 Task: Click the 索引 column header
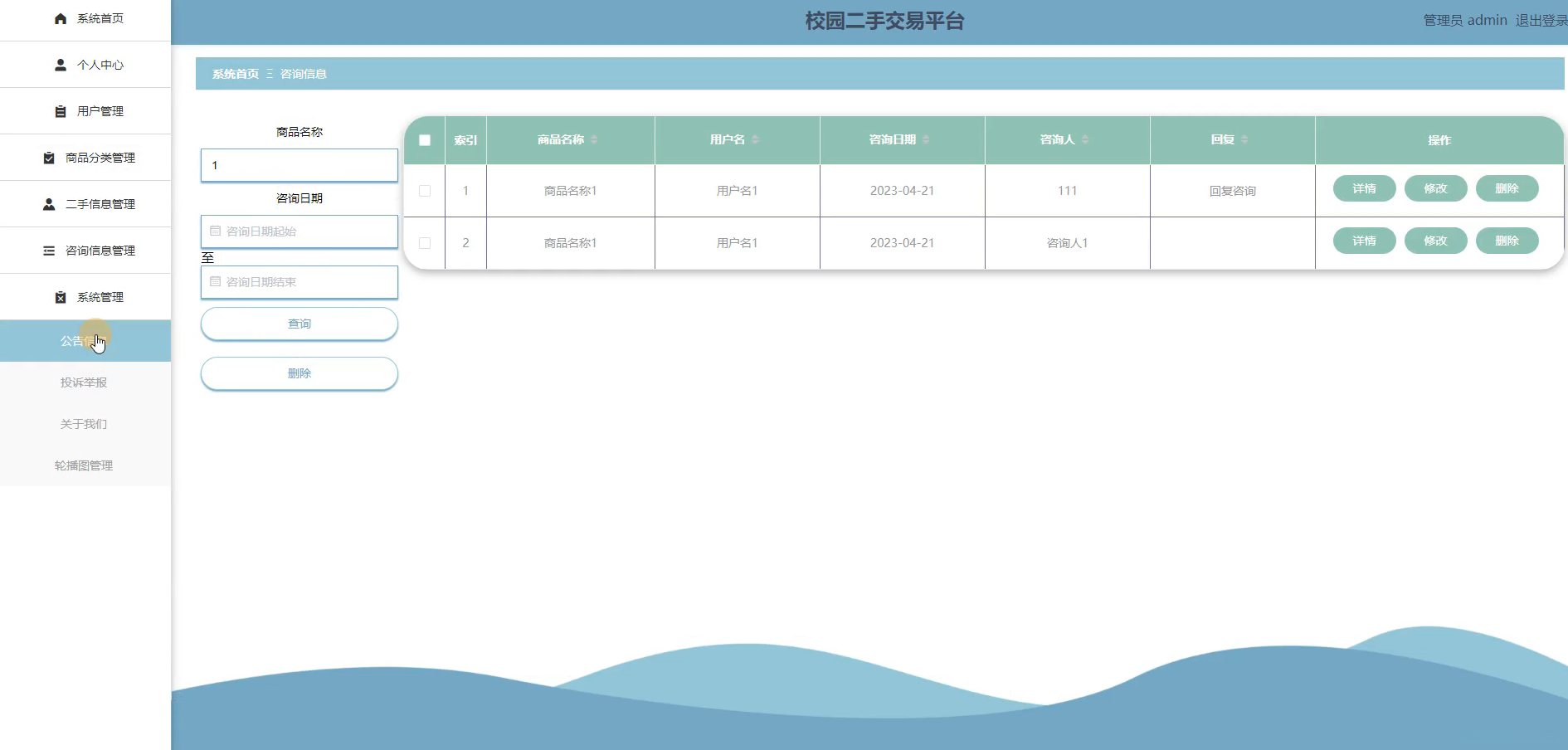pyautogui.click(x=465, y=140)
